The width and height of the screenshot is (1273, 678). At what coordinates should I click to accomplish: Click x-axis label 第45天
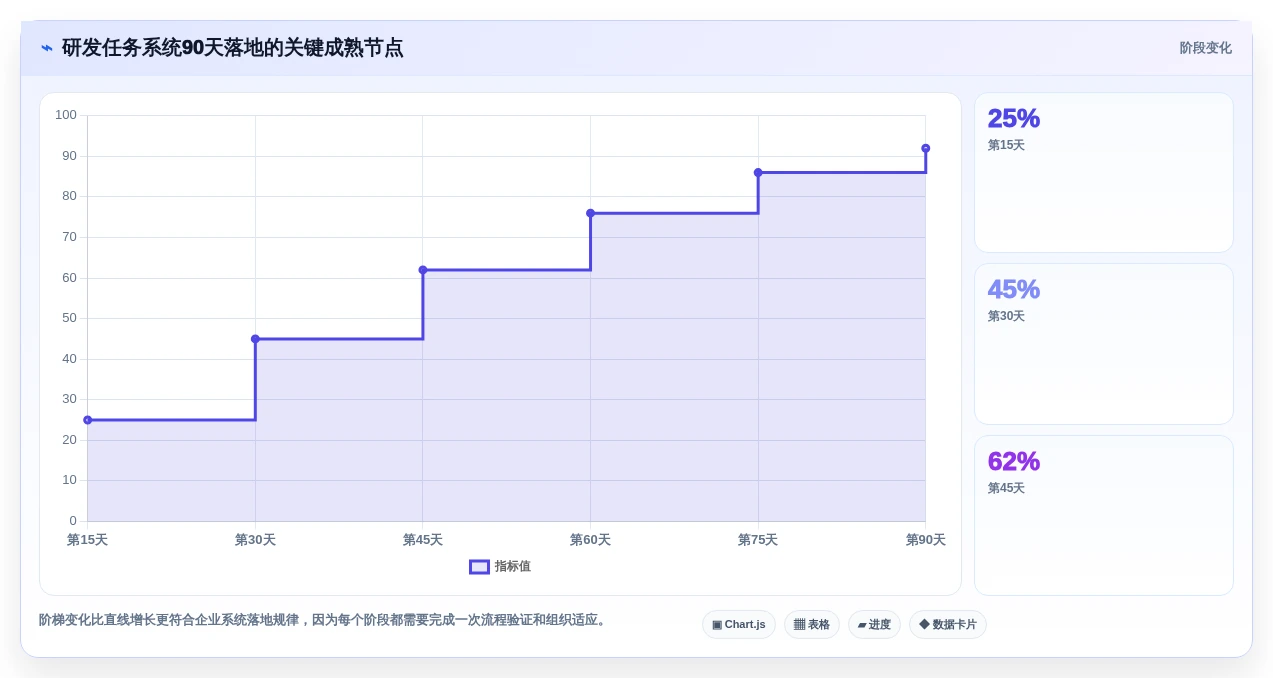point(423,540)
